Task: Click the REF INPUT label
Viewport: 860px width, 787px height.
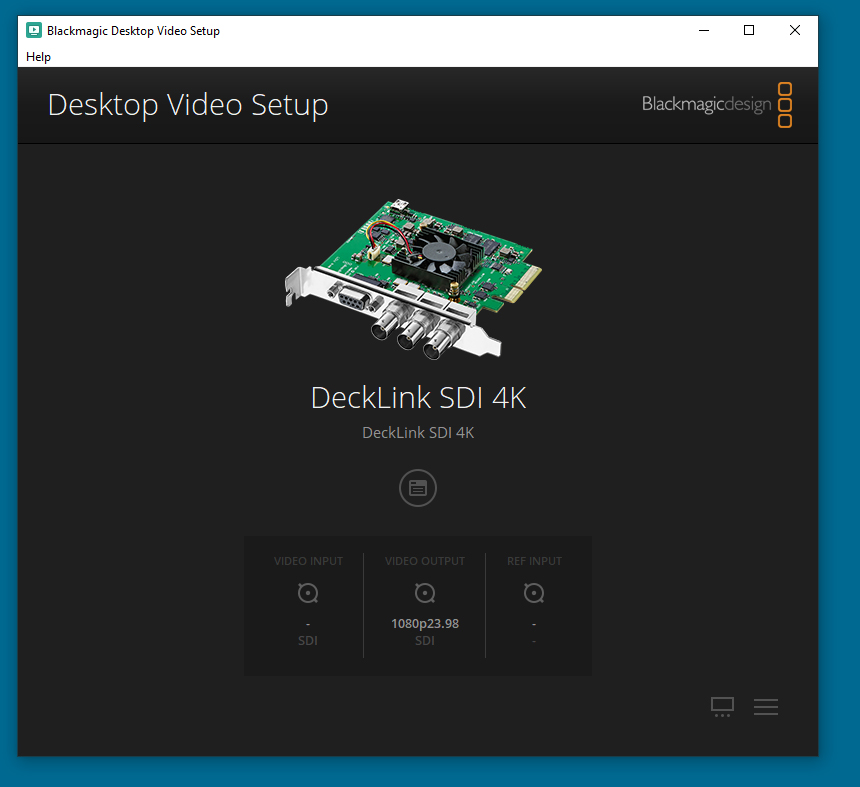Action: pos(534,561)
